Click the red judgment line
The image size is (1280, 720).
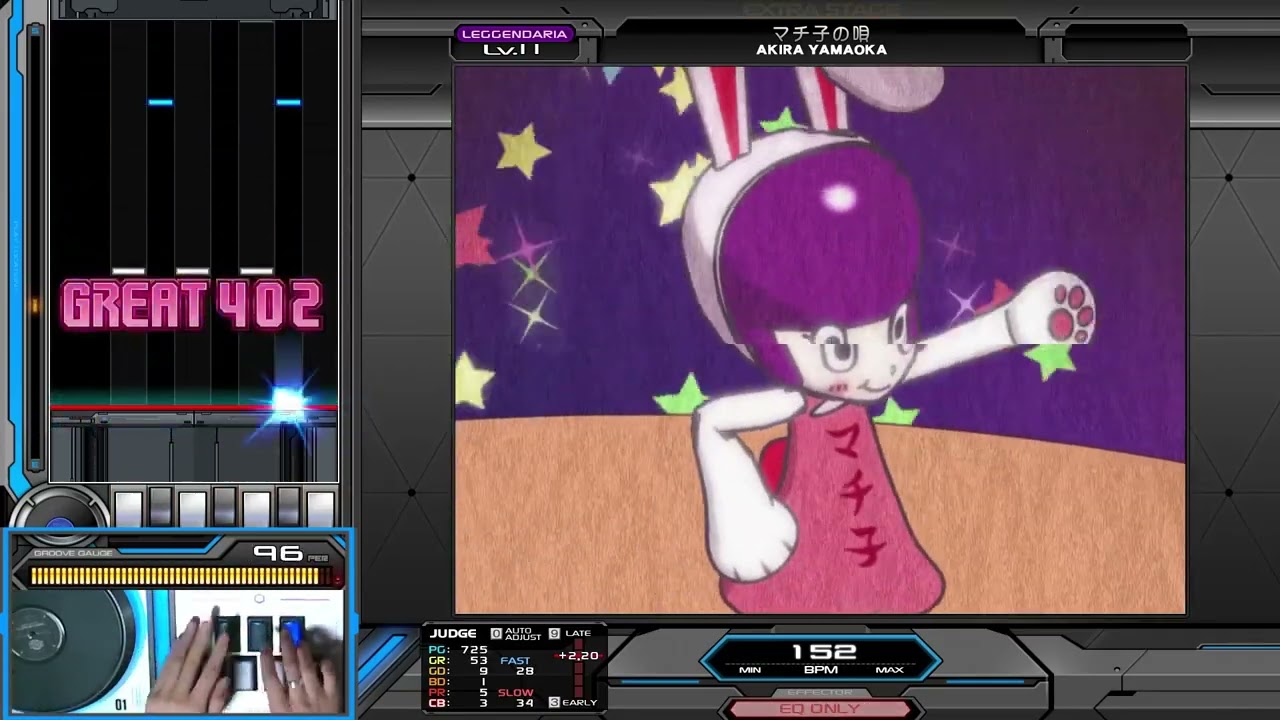194,408
